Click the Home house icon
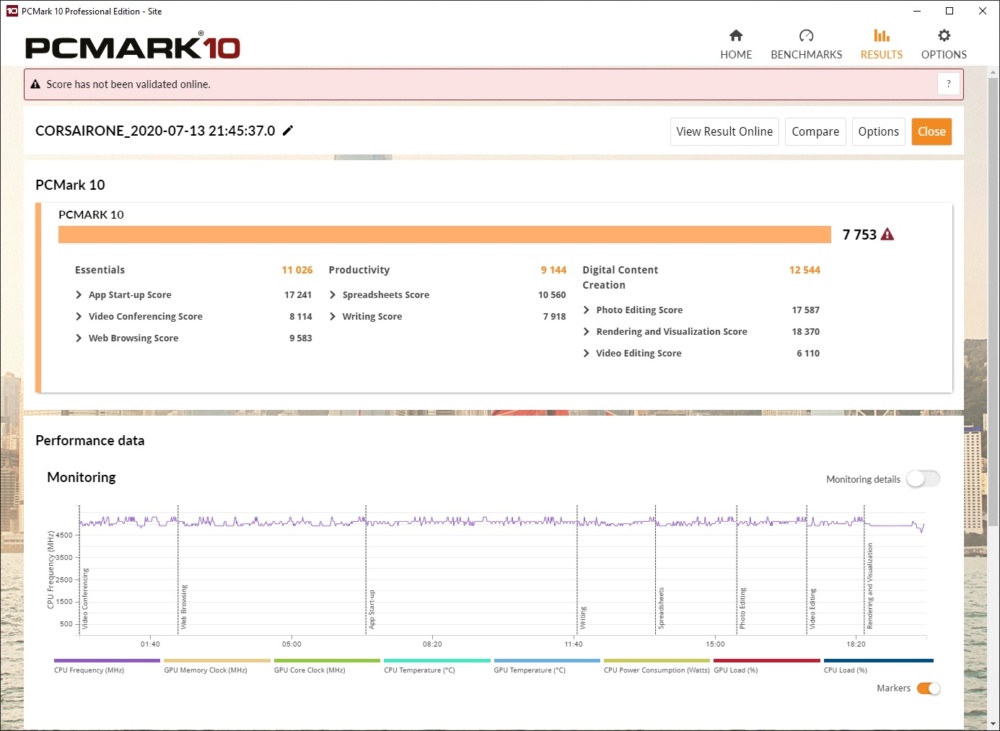Screen dimensions: 1000x731 coord(736,35)
